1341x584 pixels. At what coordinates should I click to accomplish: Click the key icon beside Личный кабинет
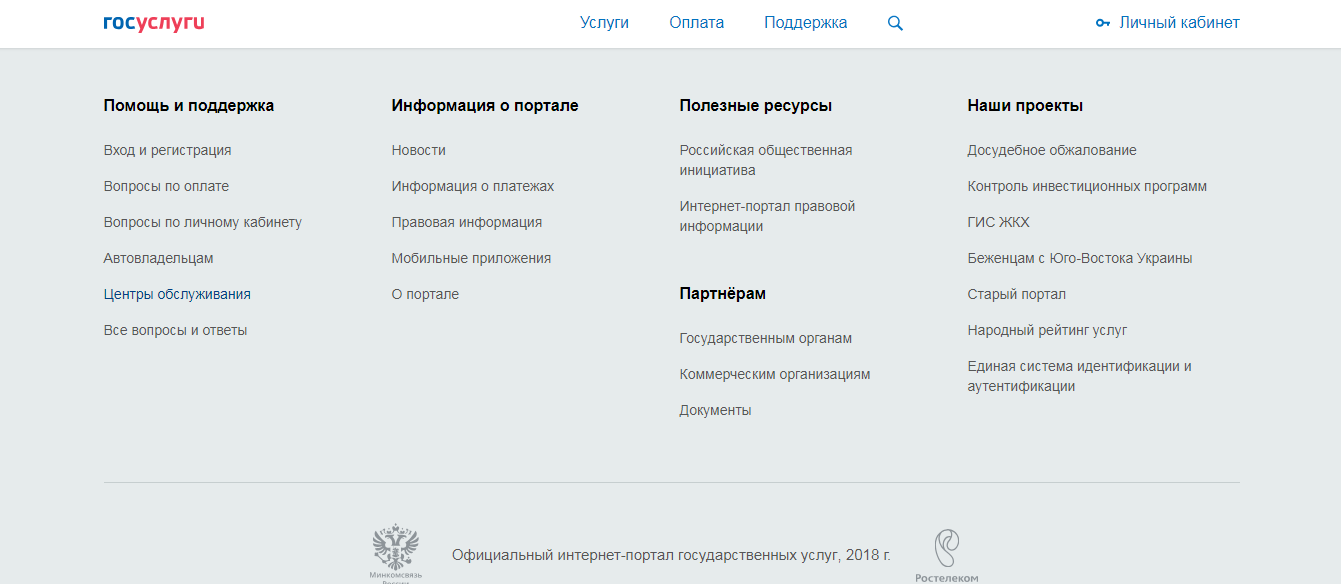(x=1103, y=23)
